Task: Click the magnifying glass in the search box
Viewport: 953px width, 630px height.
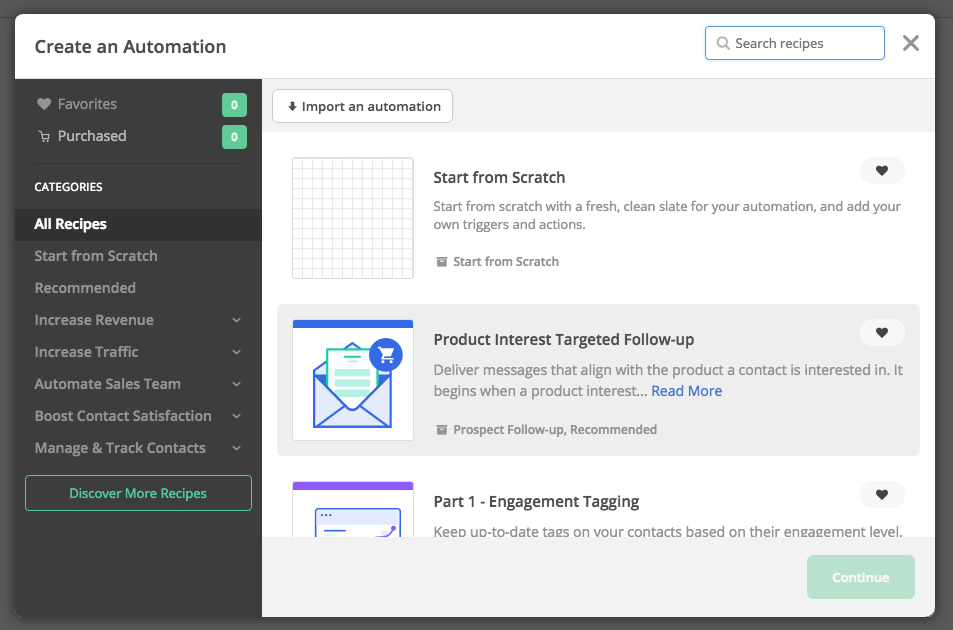Action: click(x=722, y=43)
